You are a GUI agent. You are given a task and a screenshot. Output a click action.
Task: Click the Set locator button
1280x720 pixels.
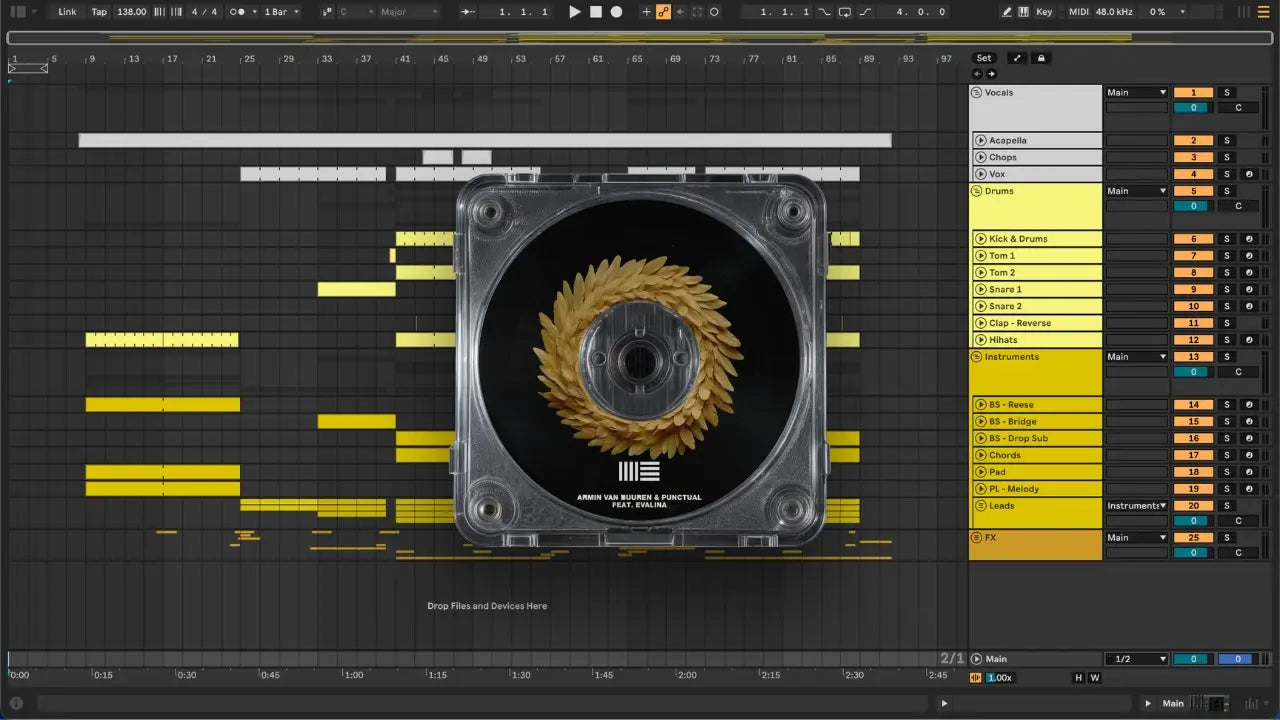(985, 58)
